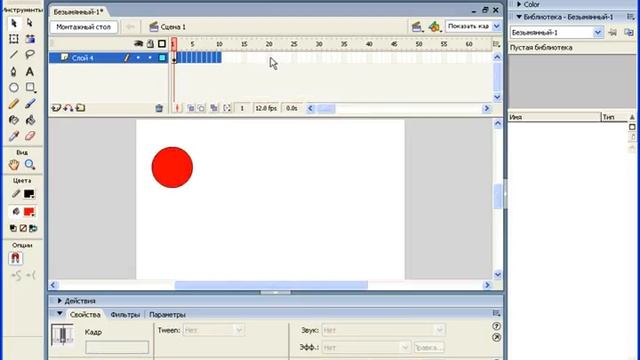
Task: Click the No Color icon
Action: pyautogui.click(x=23, y=228)
